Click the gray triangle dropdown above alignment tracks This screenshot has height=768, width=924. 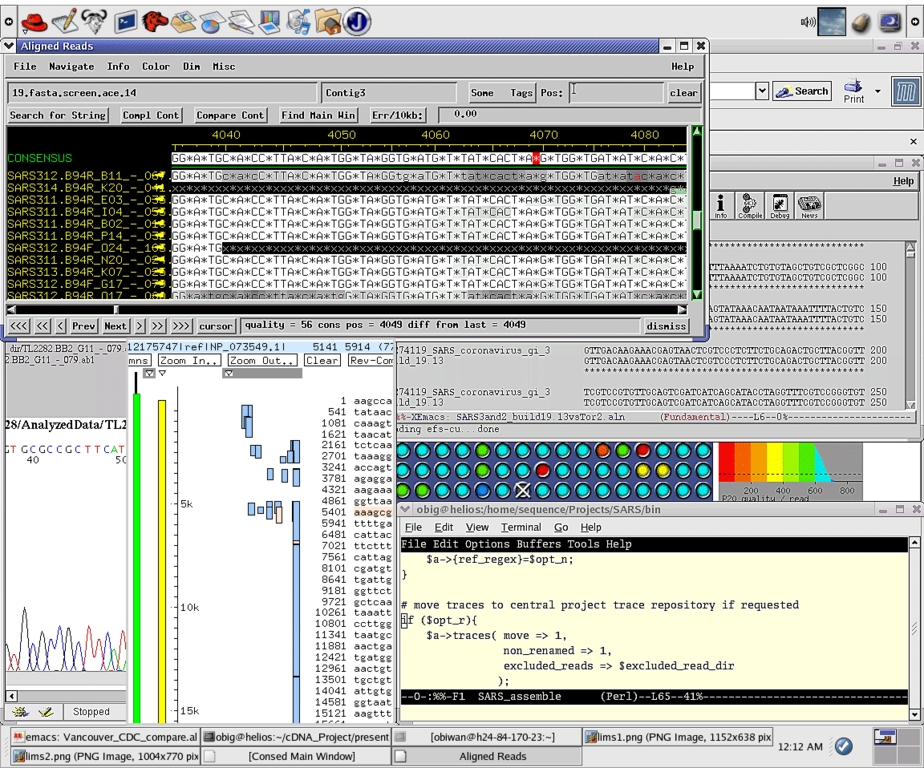click(x=228, y=374)
